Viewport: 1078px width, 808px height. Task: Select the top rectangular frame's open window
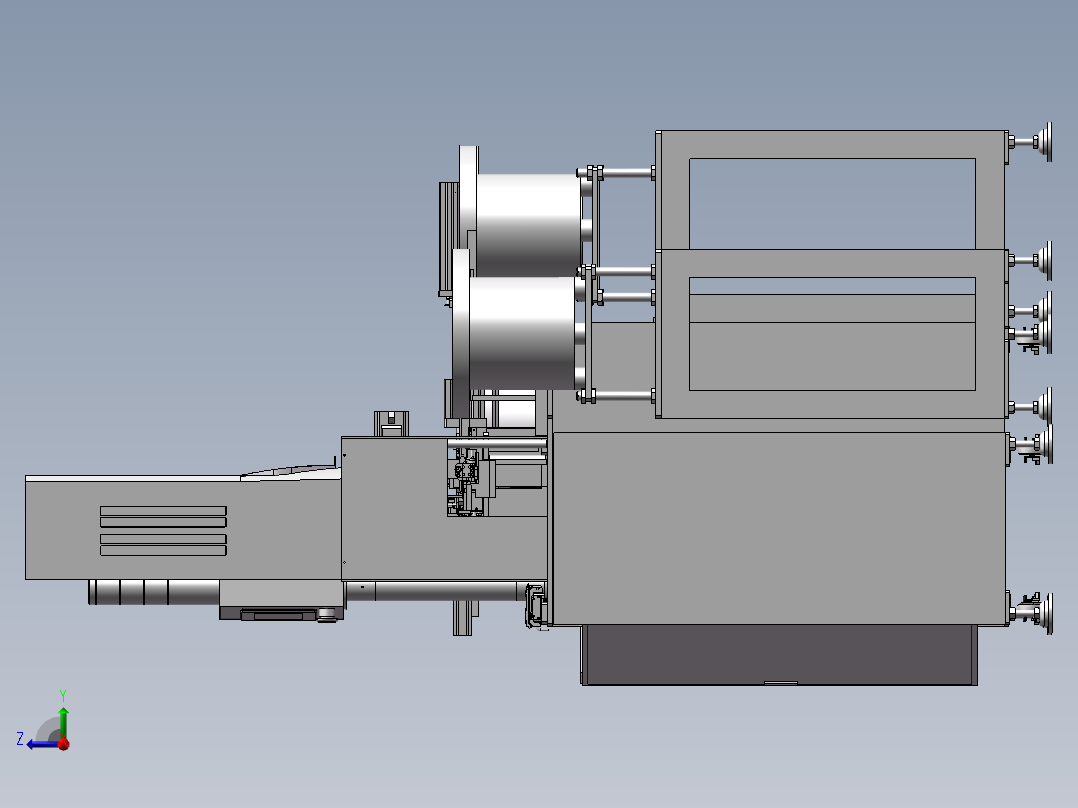coord(832,204)
